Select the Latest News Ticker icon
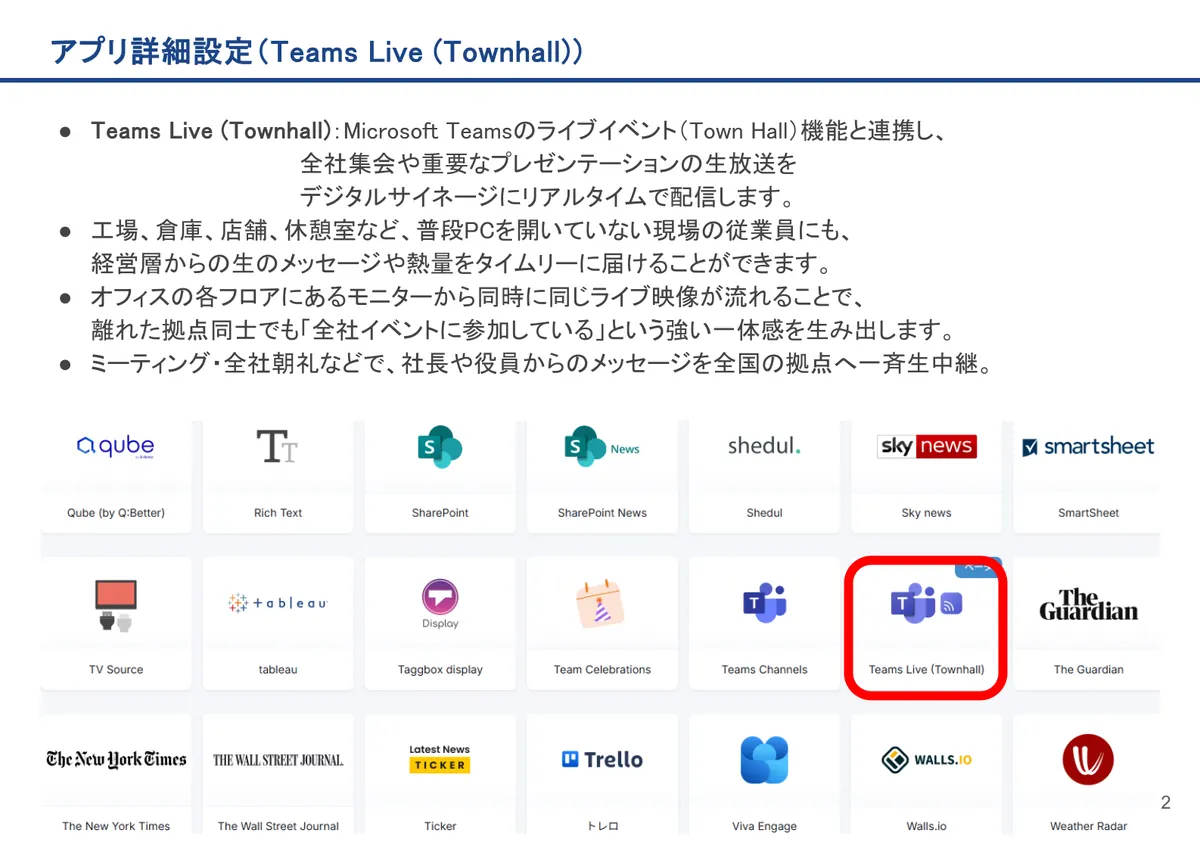Viewport: 1200px width, 849px height. (440, 759)
